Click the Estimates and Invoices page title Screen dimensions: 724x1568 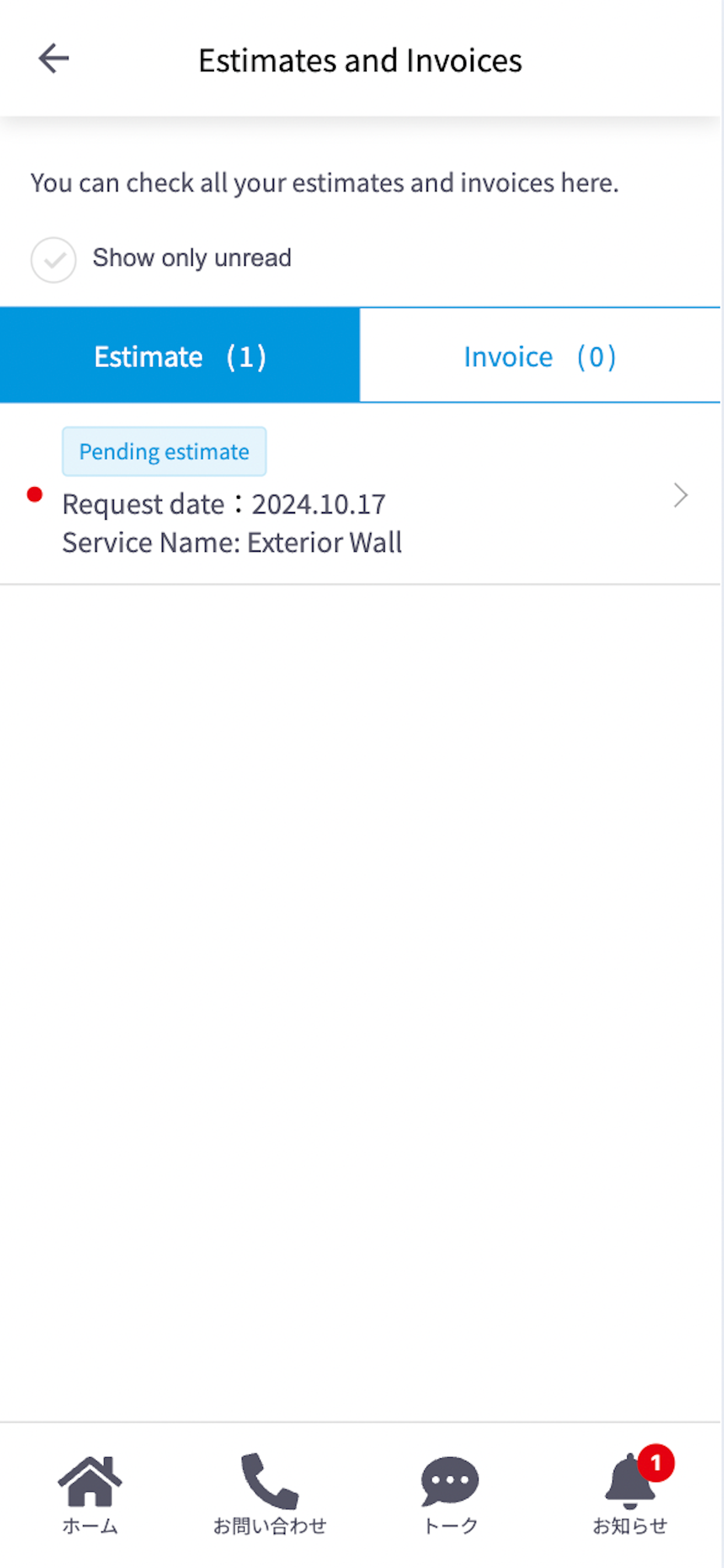(x=360, y=60)
